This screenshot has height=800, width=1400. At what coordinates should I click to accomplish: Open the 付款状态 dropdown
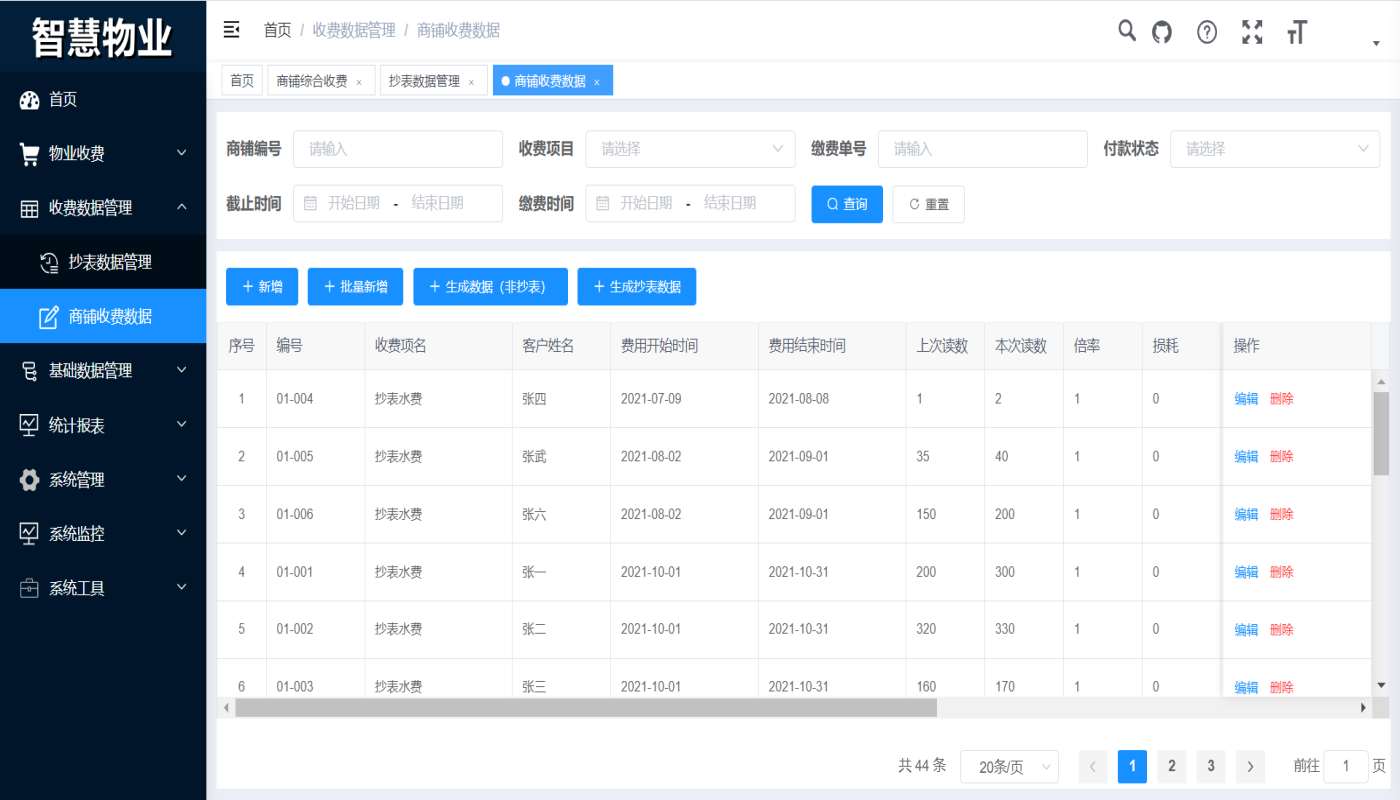[1275, 149]
